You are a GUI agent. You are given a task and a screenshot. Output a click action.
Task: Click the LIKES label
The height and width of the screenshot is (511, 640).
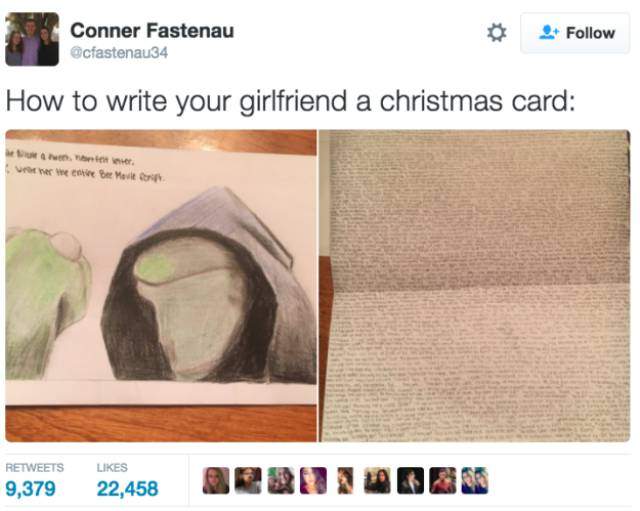pos(112,468)
